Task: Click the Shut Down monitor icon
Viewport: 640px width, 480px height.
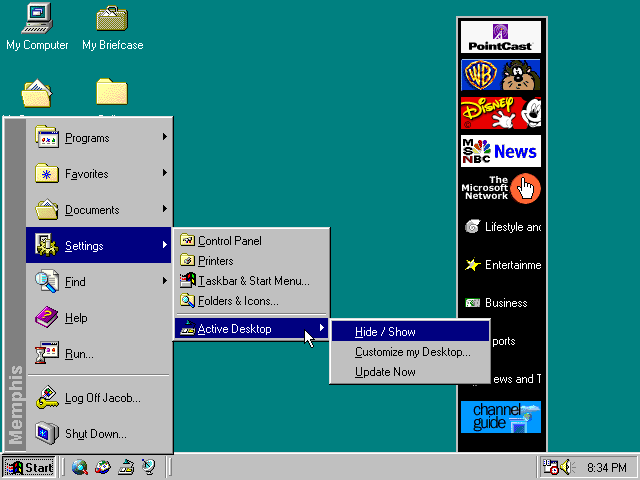Action: [x=47, y=433]
